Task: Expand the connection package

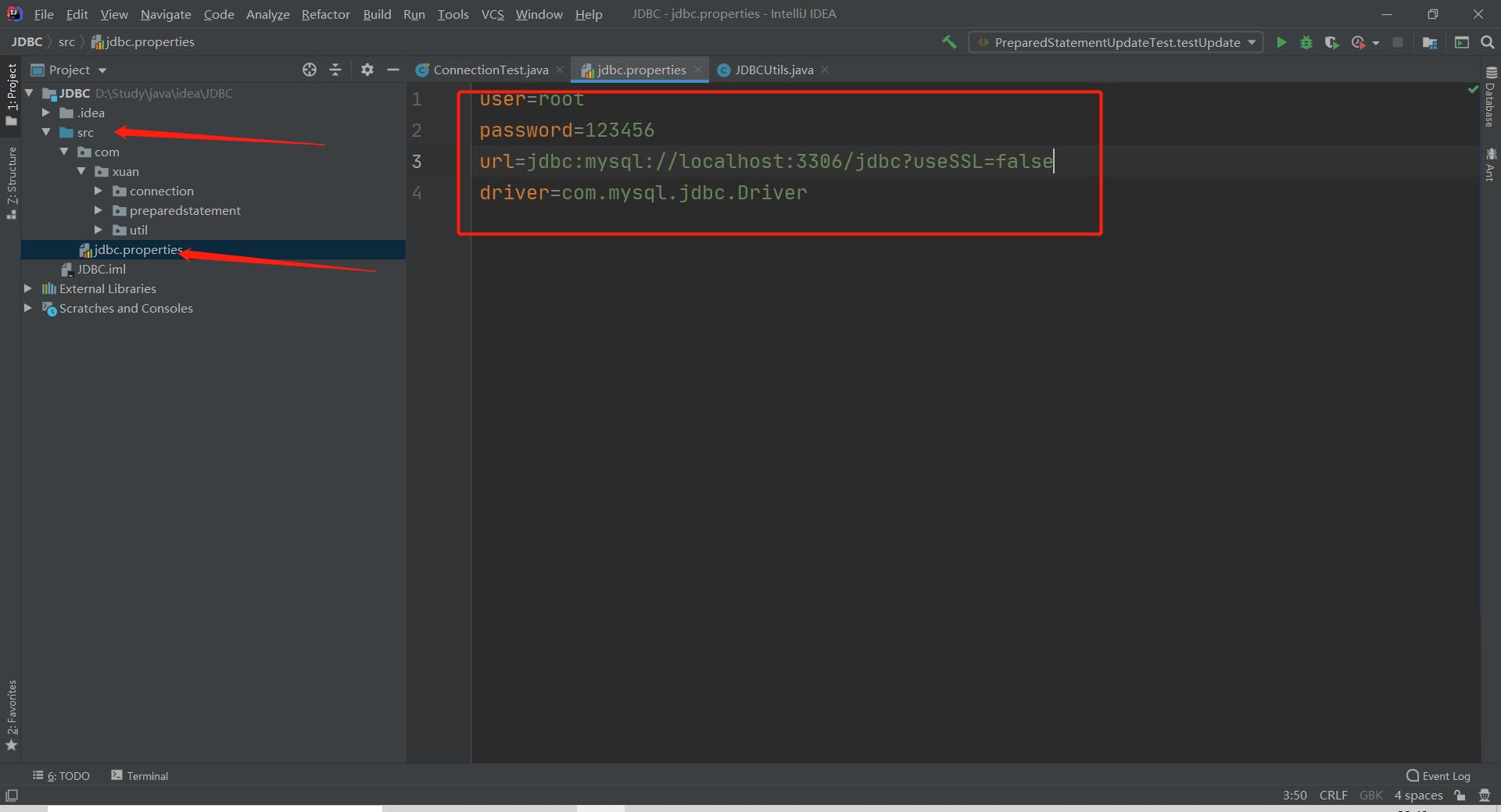Action: click(x=99, y=191)
